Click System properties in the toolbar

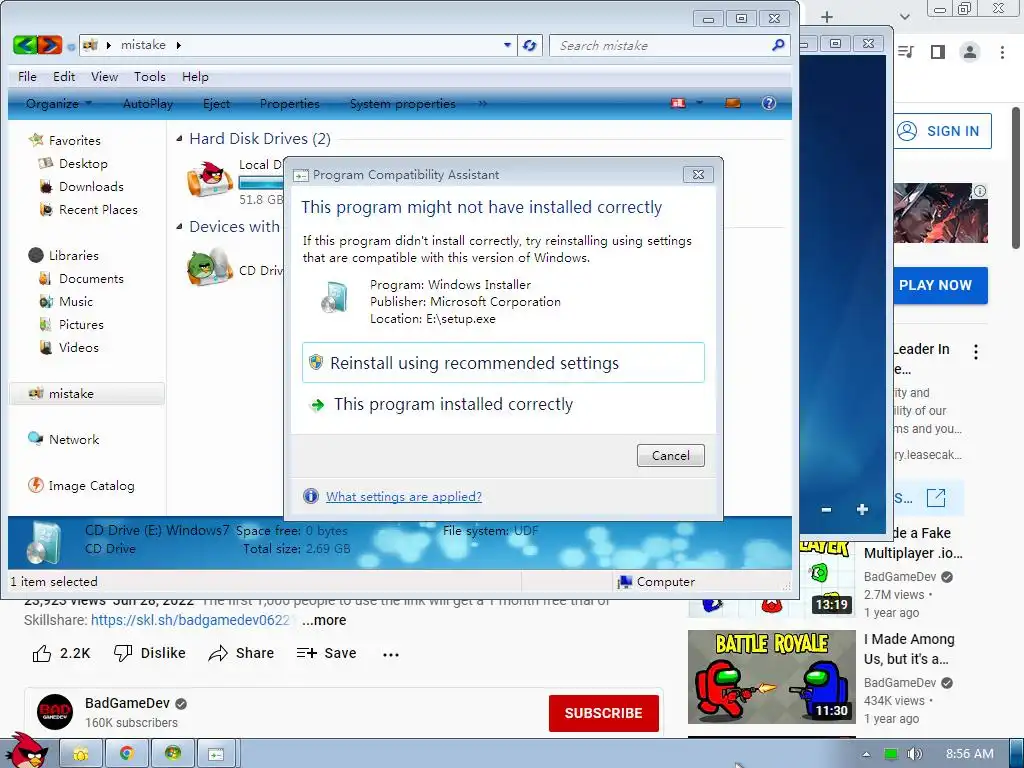(403, 103)
